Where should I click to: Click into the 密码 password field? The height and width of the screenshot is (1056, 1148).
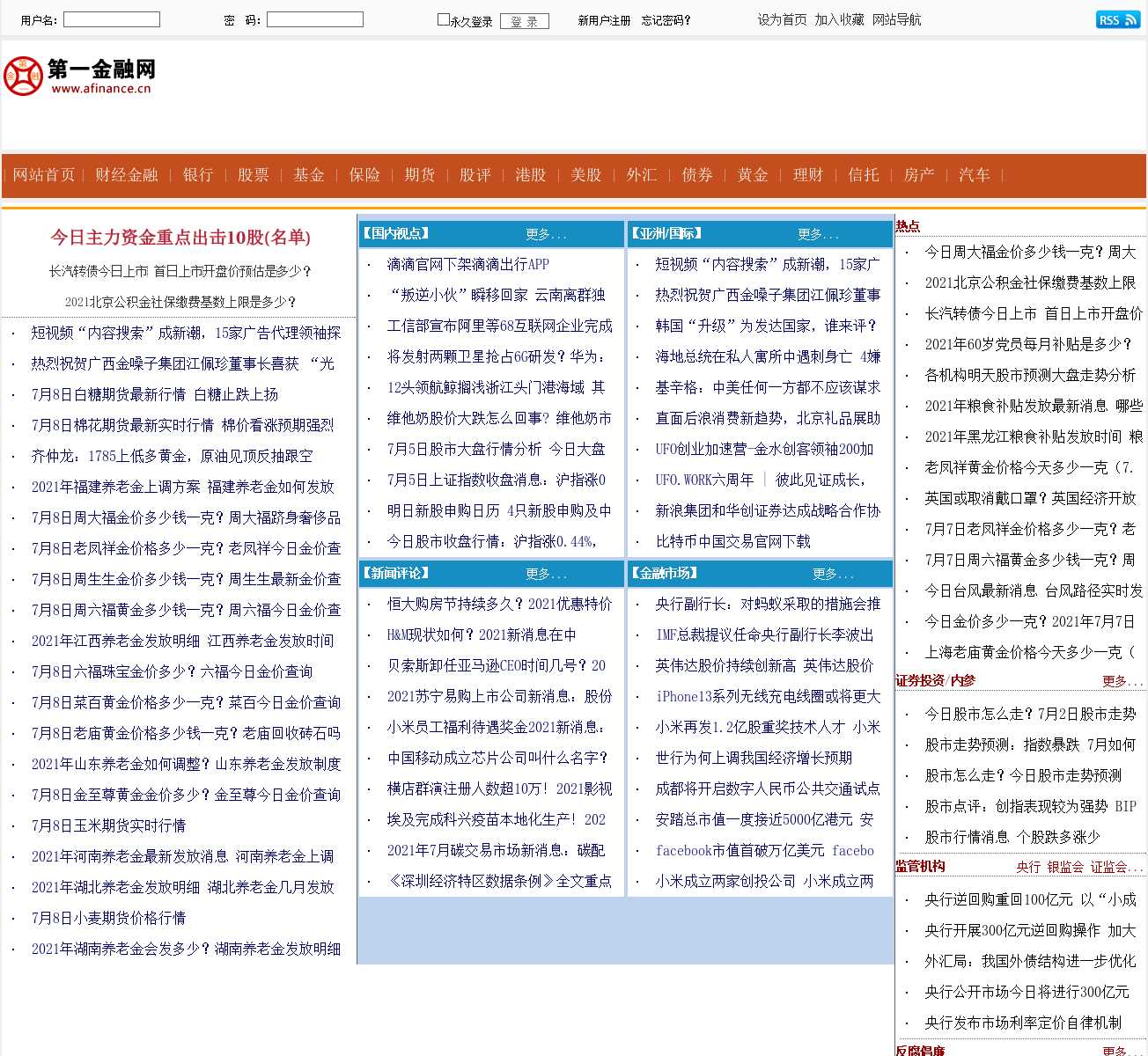point(315,19)
